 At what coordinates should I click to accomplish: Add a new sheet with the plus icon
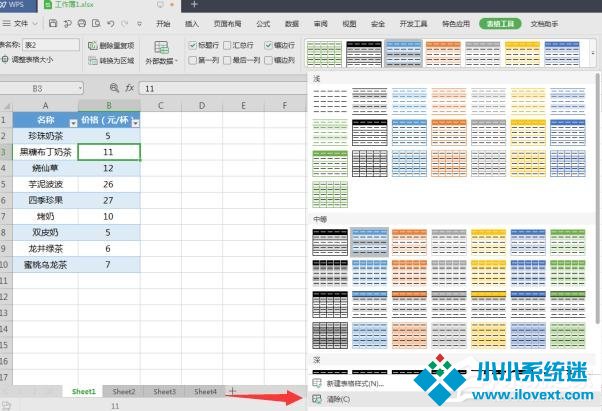click(x=233, y=391)
